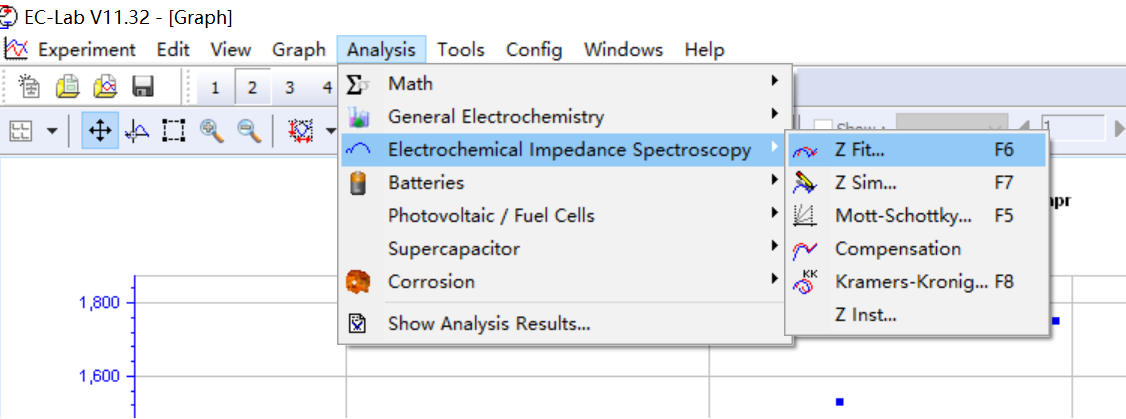Toggle the Show checkbox
Screen dimensions: 1126x419
pos(824,128)
